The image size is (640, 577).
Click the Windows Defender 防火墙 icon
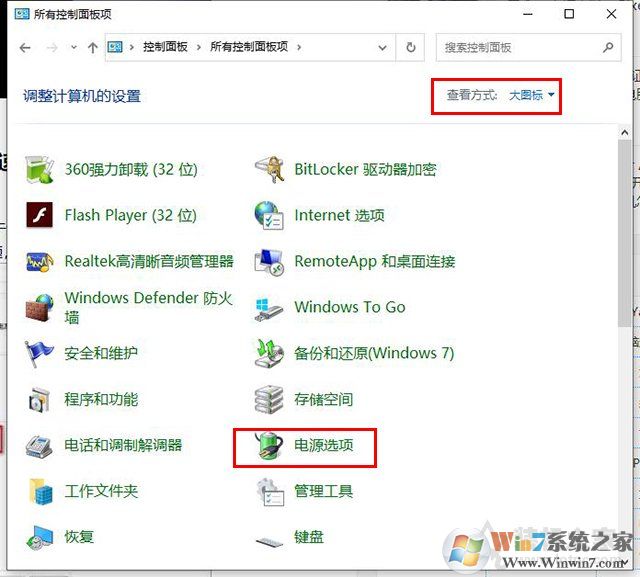40,308
